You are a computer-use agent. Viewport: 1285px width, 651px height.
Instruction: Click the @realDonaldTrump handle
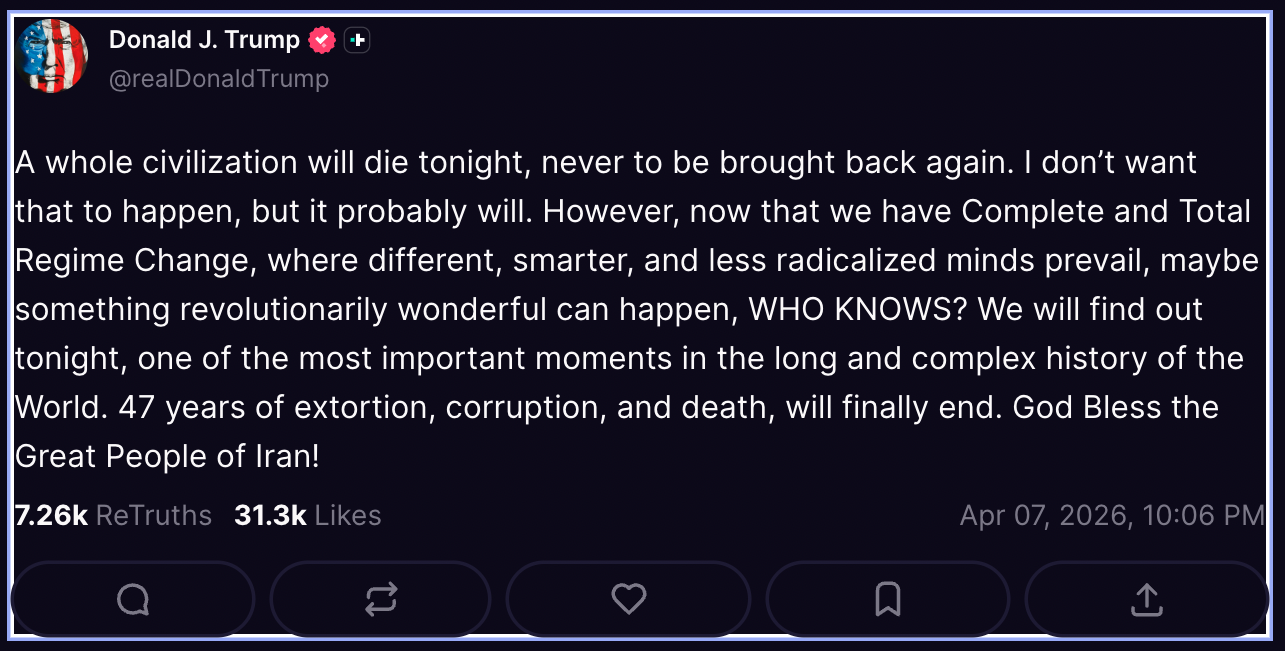pyautogui.click(x=218, y=78)
